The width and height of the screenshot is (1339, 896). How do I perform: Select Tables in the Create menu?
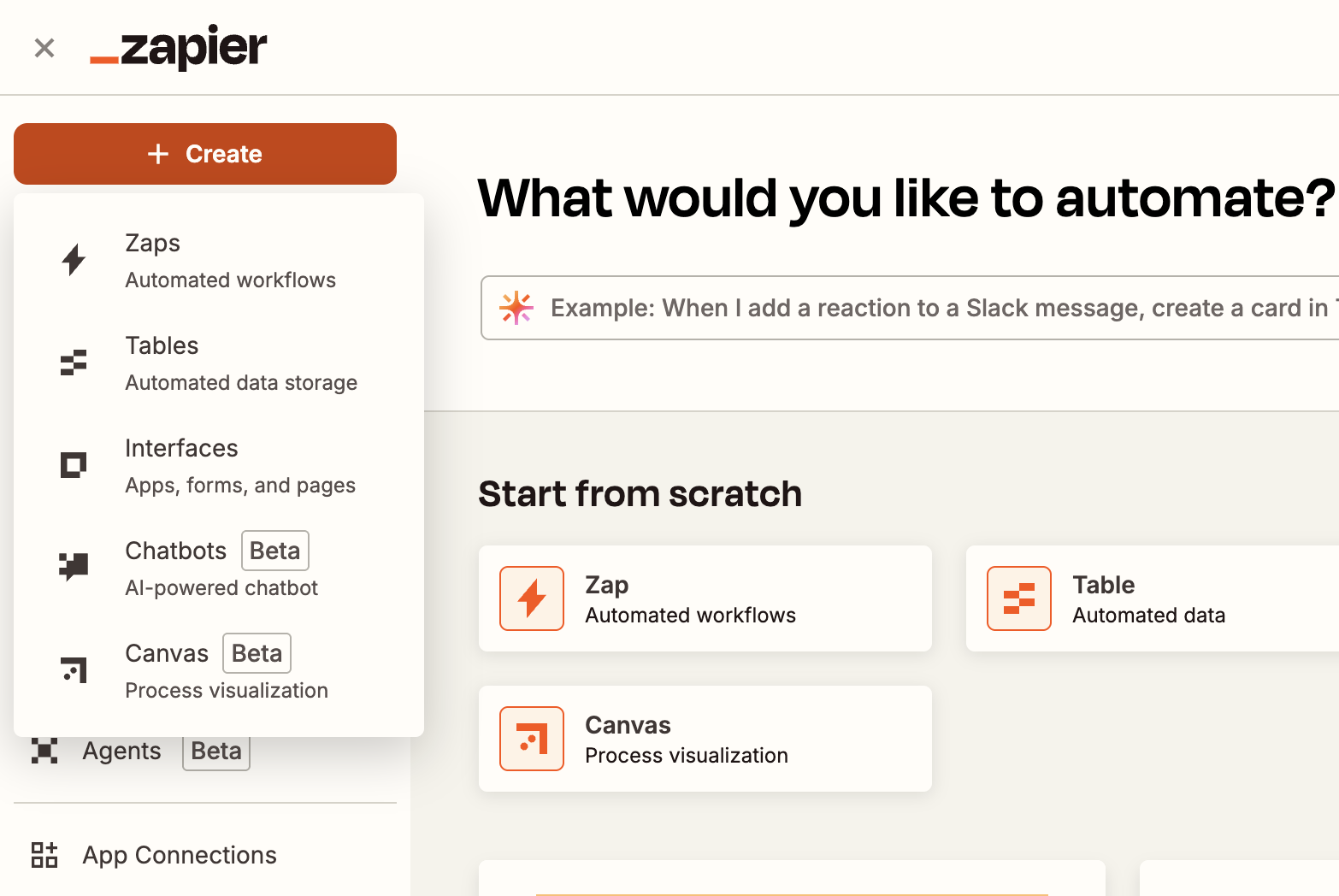pyautogui.click(x=219, y=363)
